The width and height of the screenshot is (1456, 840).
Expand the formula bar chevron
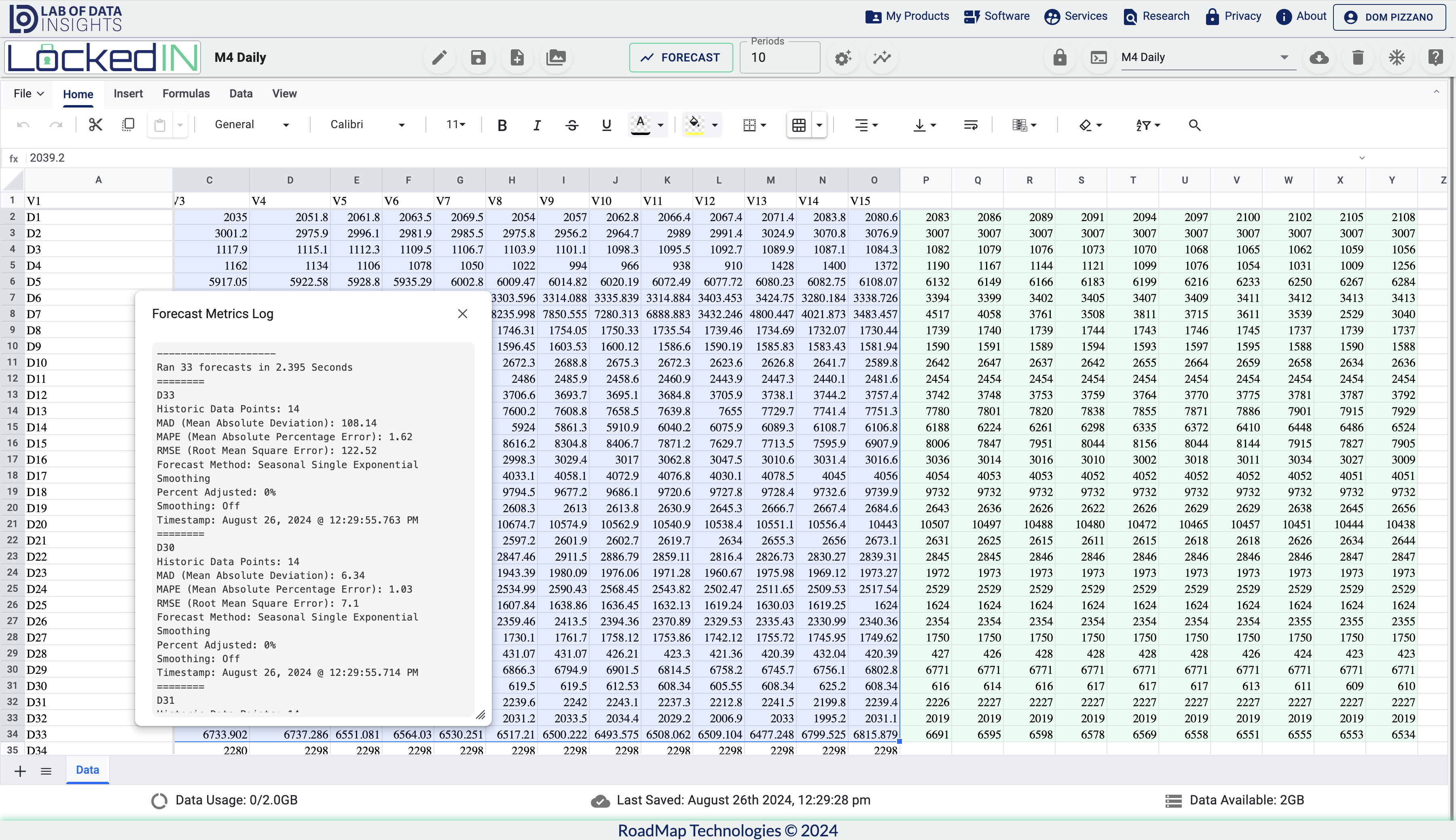pyautogui.click(x=1362, y=158)
